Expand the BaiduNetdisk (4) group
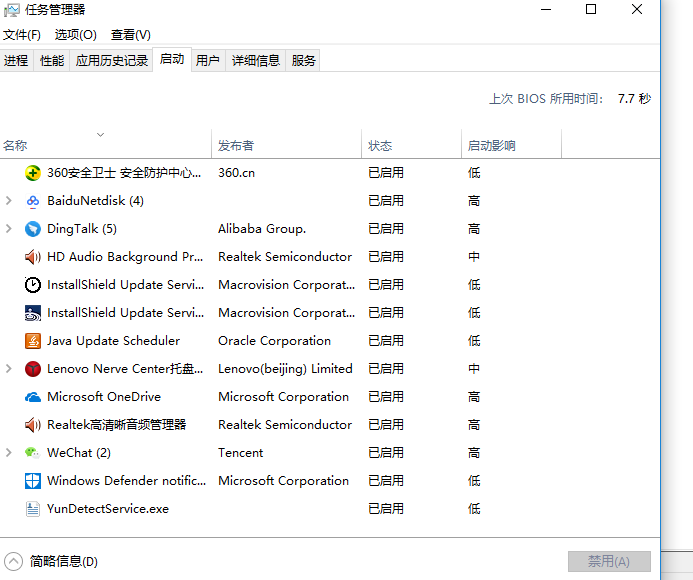Screen dimensions: 693x580 pyautogui.click(x=8, y=201)
